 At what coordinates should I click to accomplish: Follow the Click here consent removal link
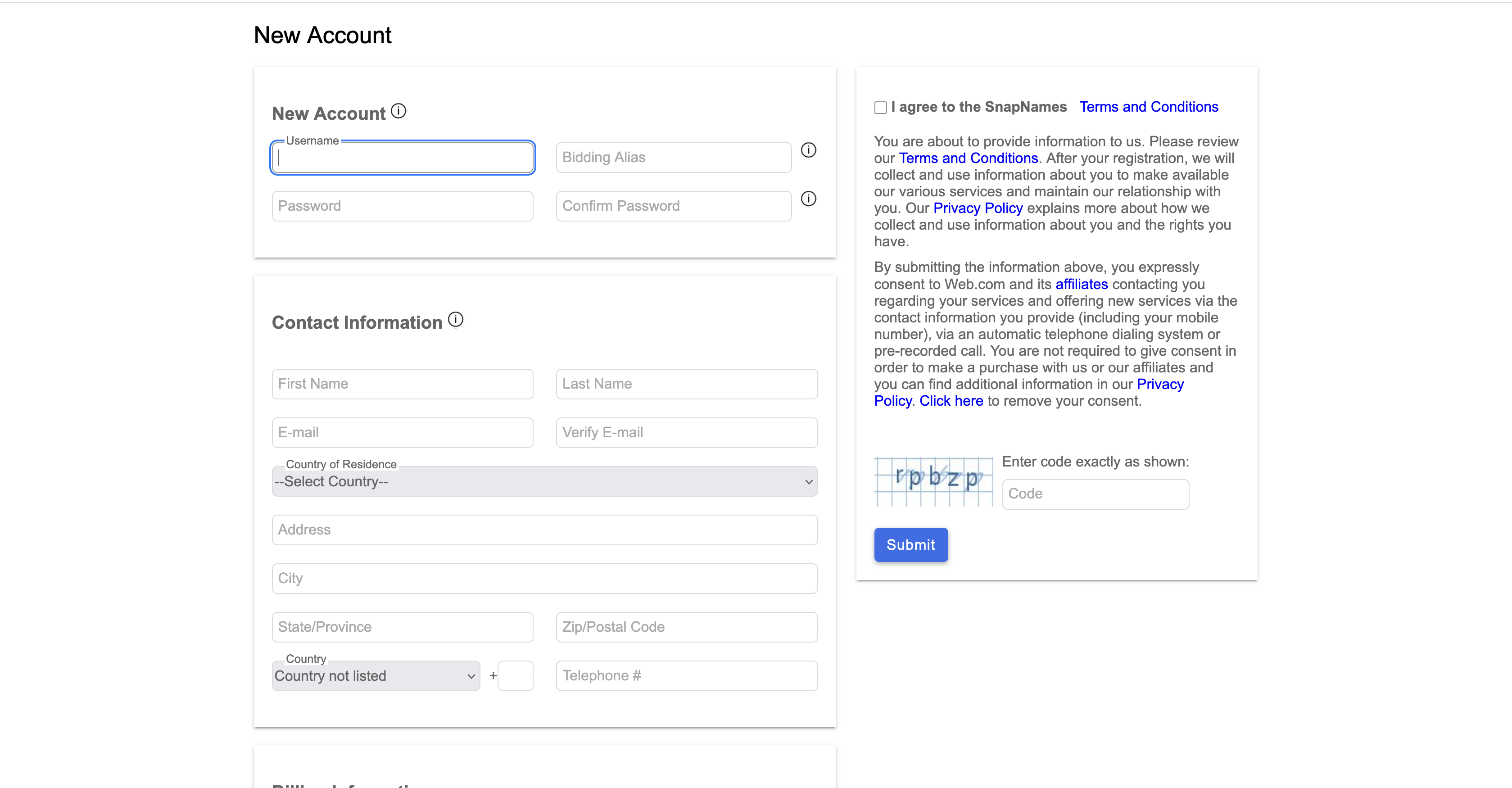tap(951, 401)
